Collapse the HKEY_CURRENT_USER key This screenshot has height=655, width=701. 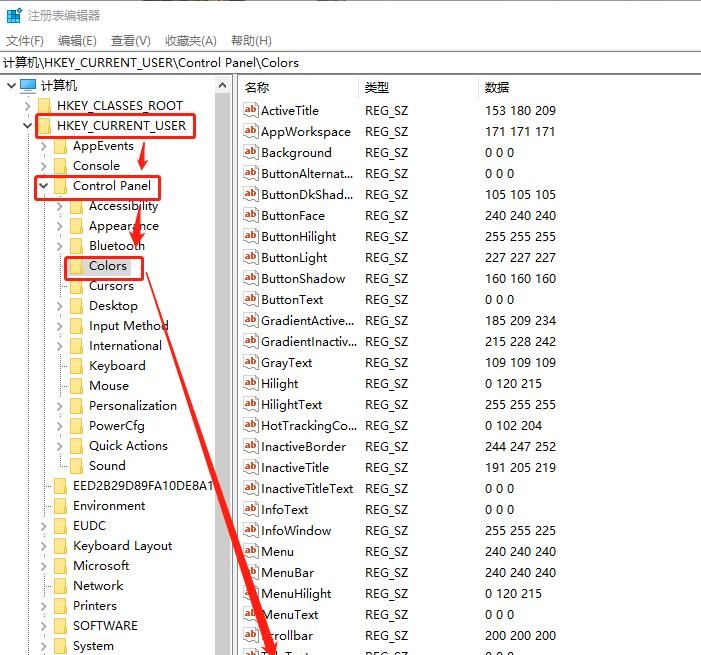tap(28, 126)
